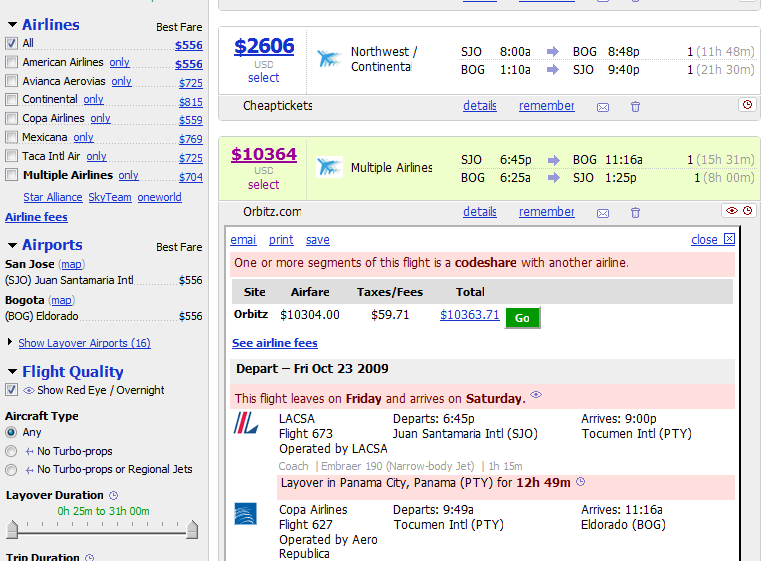Click the email envelope icon in Cheaptickets row

click(x=603, y=107)
